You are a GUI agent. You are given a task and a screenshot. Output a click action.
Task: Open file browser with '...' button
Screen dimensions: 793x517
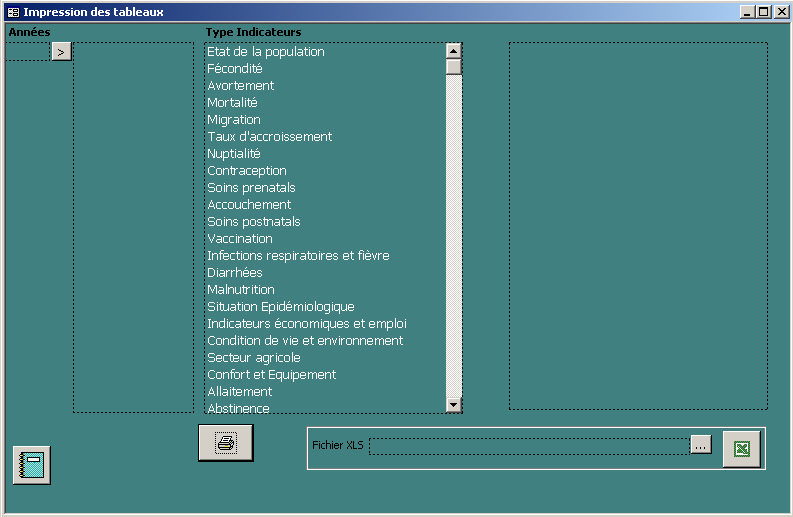click(701, 446)
